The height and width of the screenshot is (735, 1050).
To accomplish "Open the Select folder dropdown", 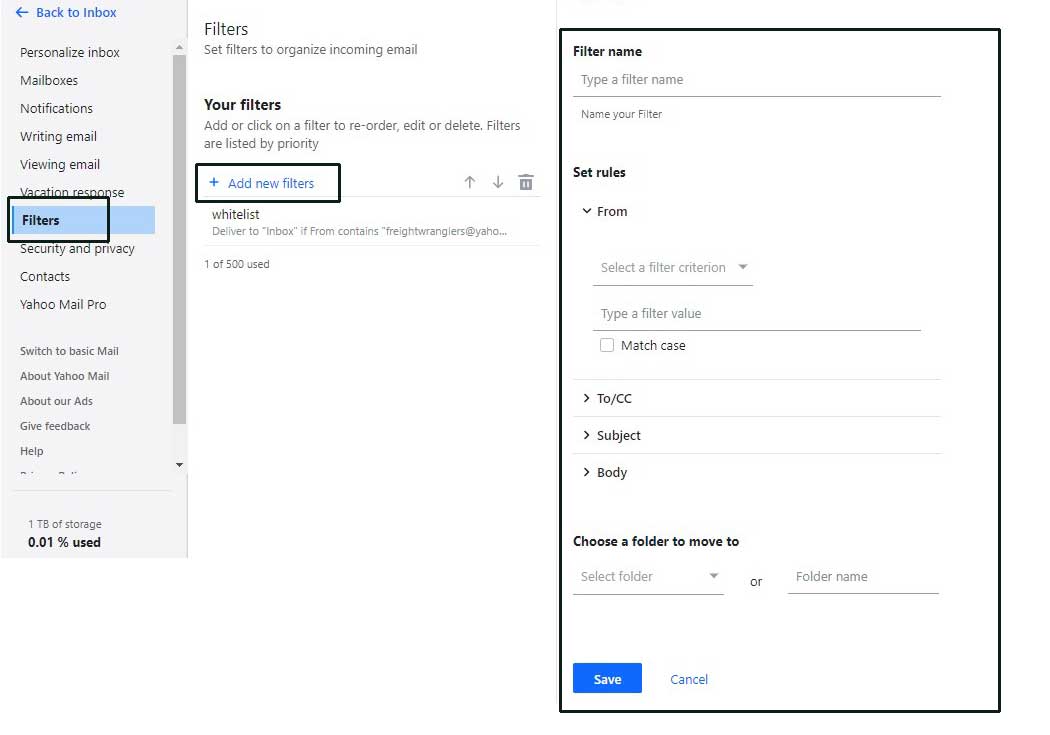I will [x=648, y=576].
